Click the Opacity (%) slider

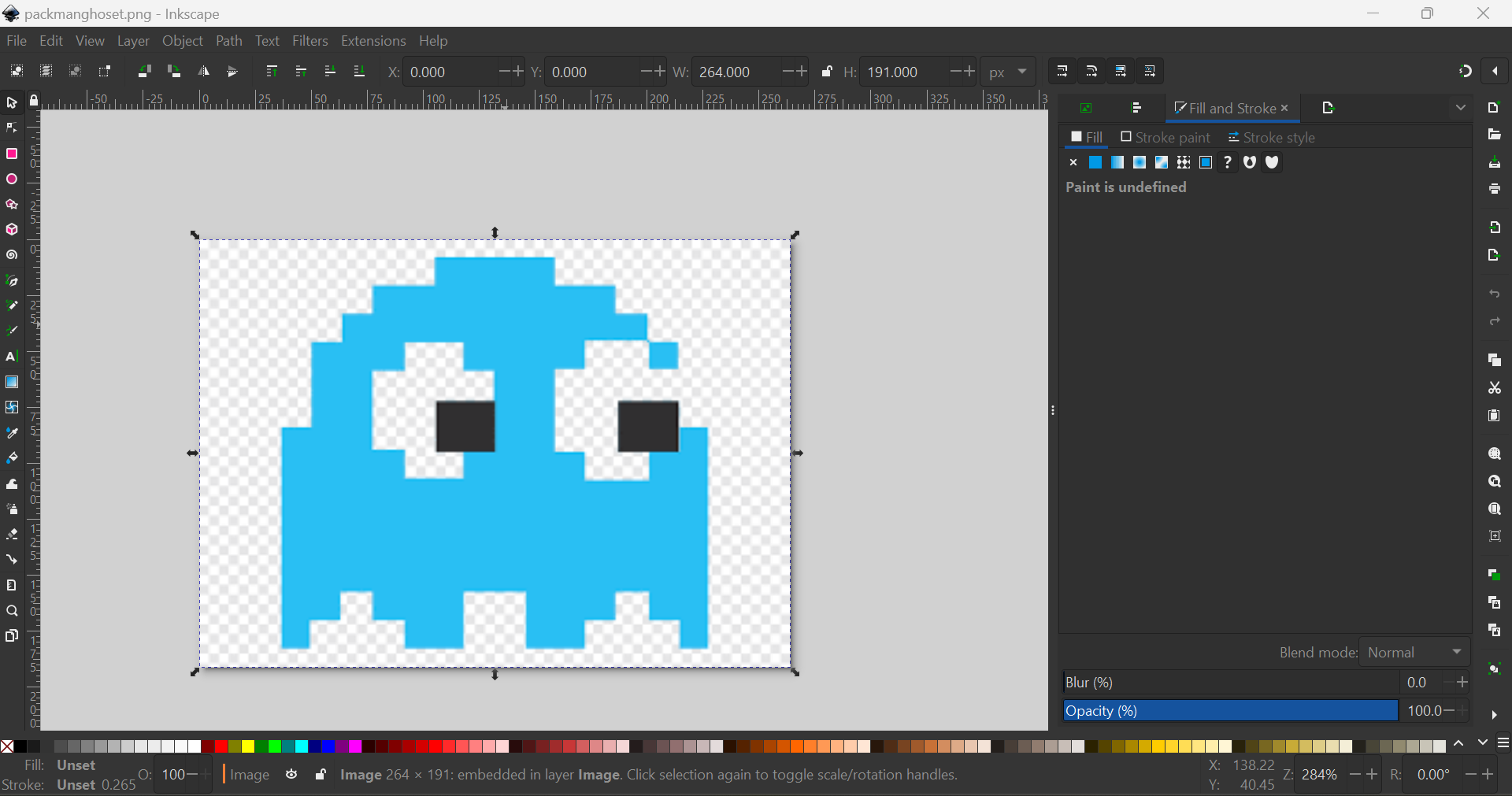[1230, 711]
